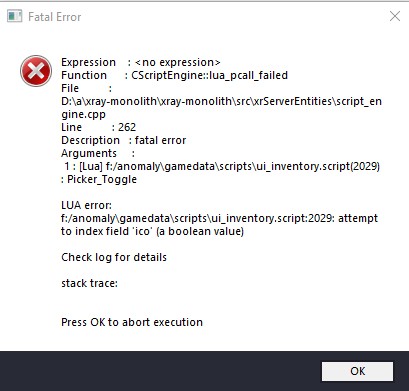The image size is (409, 391).
Task: Click the '[Lua] ...ui_inventory.script(2029)' argument line
Action: (x=222, y=166)
